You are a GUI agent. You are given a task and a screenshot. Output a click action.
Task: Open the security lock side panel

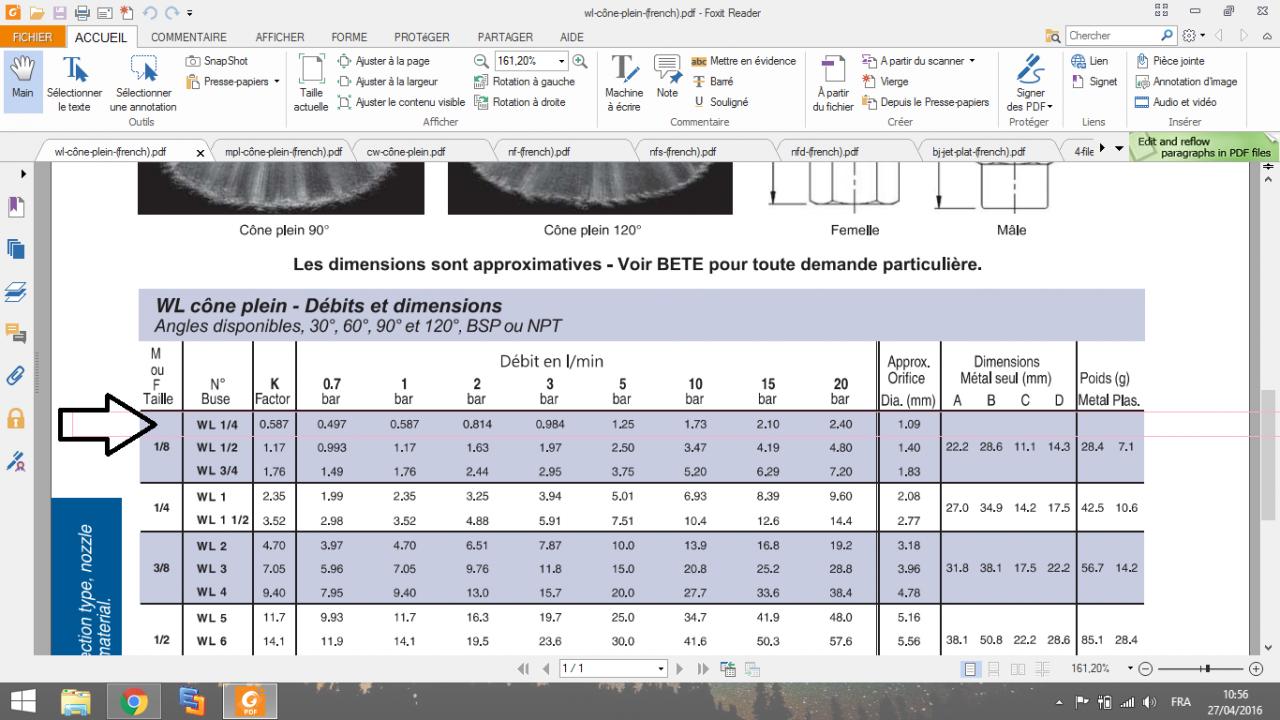pyautogui.click(x=16, y=417)
